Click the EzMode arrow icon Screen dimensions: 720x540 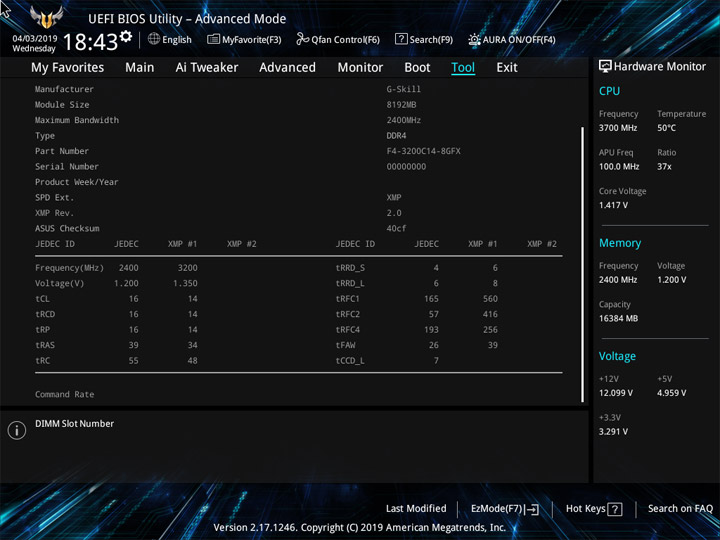point(532,509)
